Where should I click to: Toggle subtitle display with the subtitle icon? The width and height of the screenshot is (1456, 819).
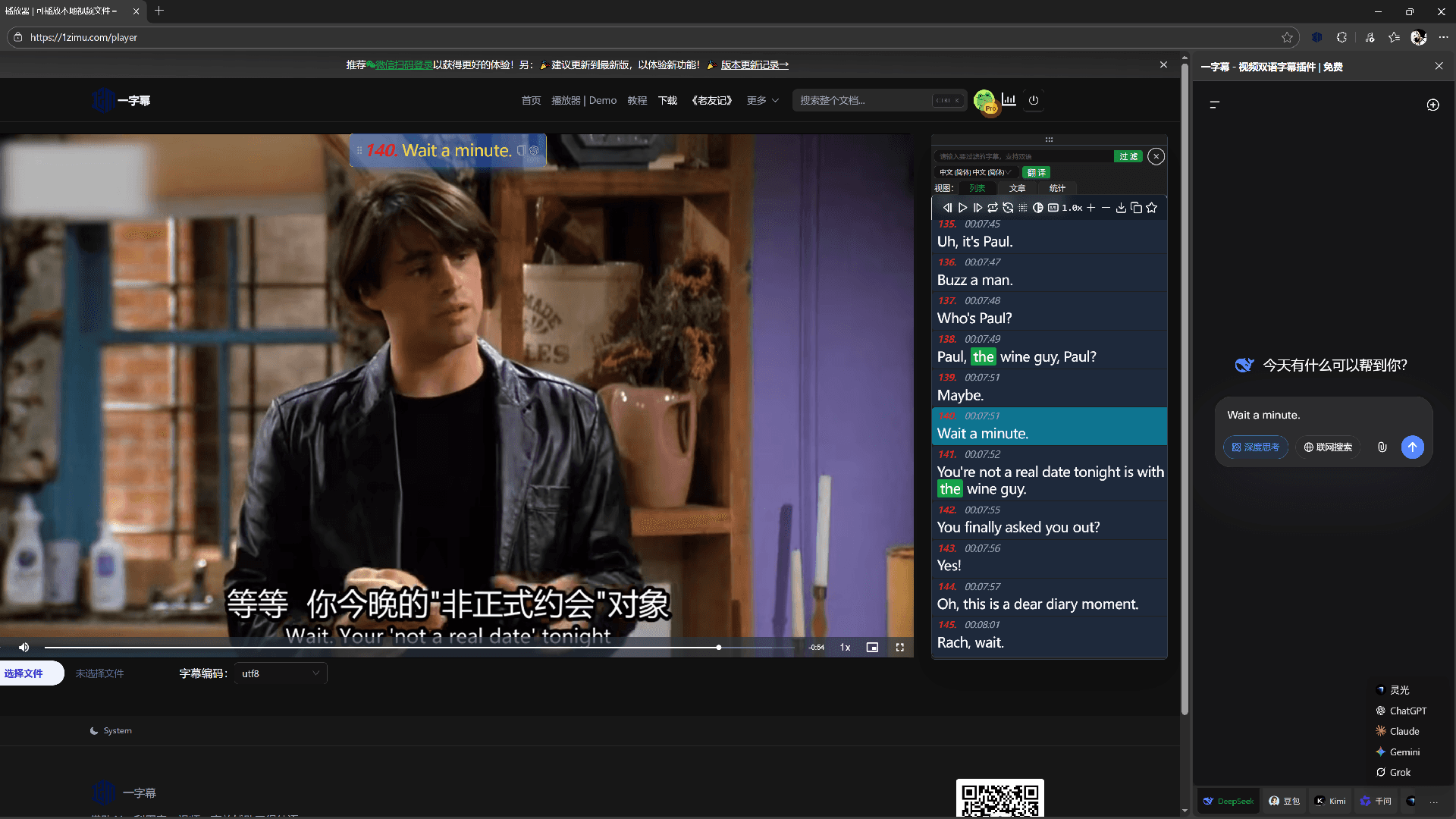point(1053,207)
